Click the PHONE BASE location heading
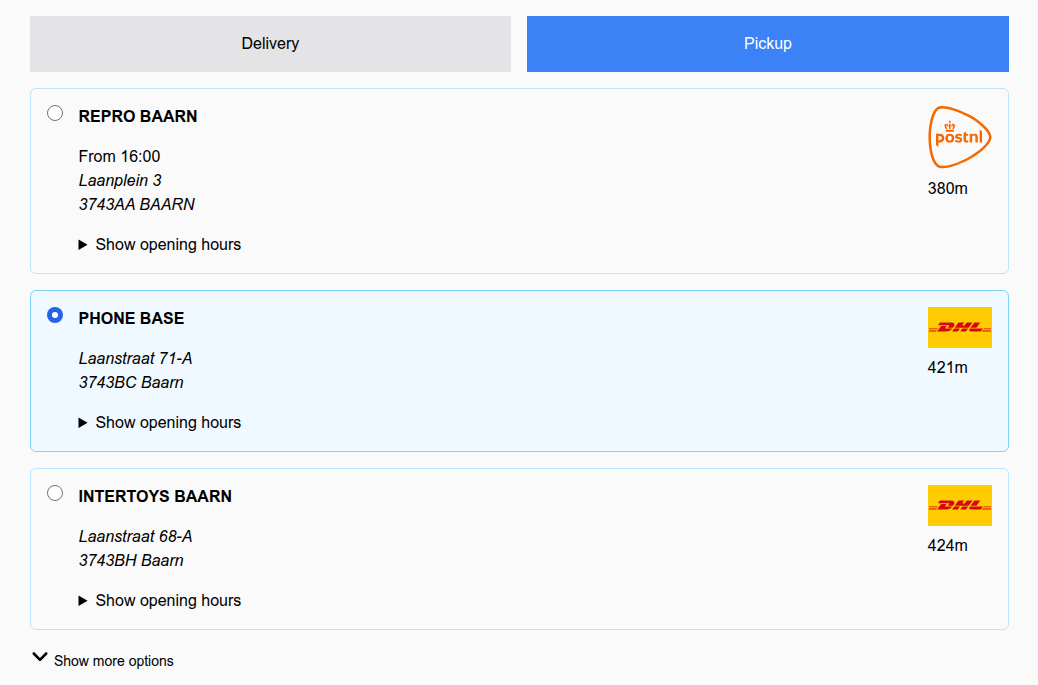Screen dimensions: 1038x685 point(131,319)
